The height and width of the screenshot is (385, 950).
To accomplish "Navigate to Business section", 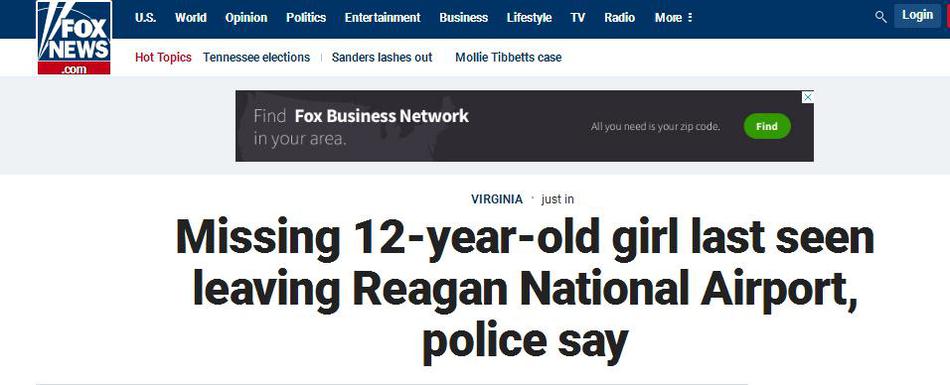I will 463,18.
